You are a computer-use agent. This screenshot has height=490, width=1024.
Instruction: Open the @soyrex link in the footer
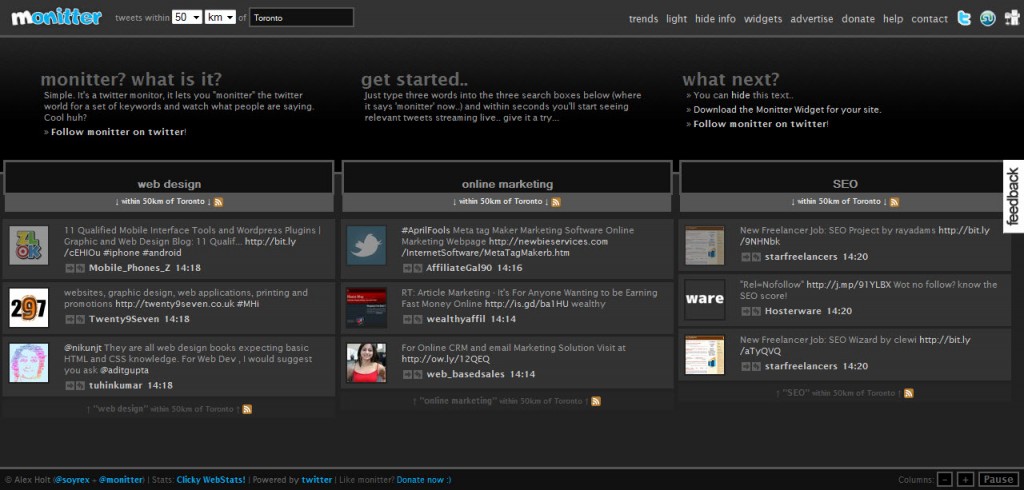tap(72, 480)
